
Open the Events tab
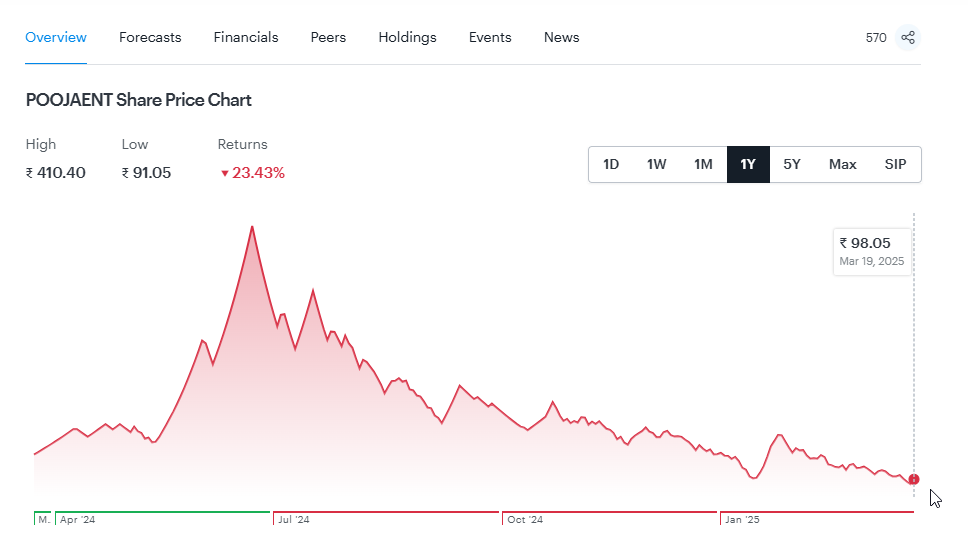click(490, 37)
